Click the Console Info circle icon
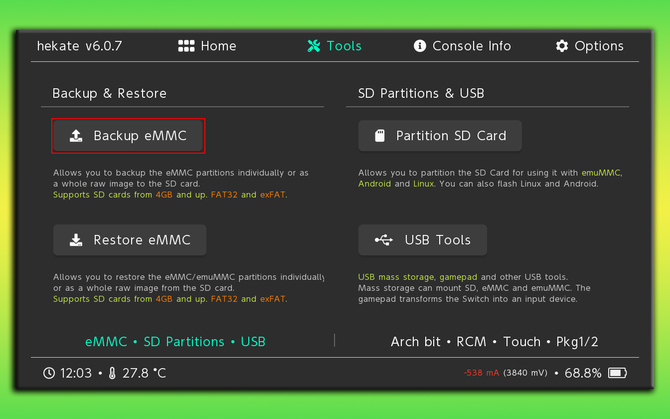Viewport: 670px width, 419px height. coord(420,46)
